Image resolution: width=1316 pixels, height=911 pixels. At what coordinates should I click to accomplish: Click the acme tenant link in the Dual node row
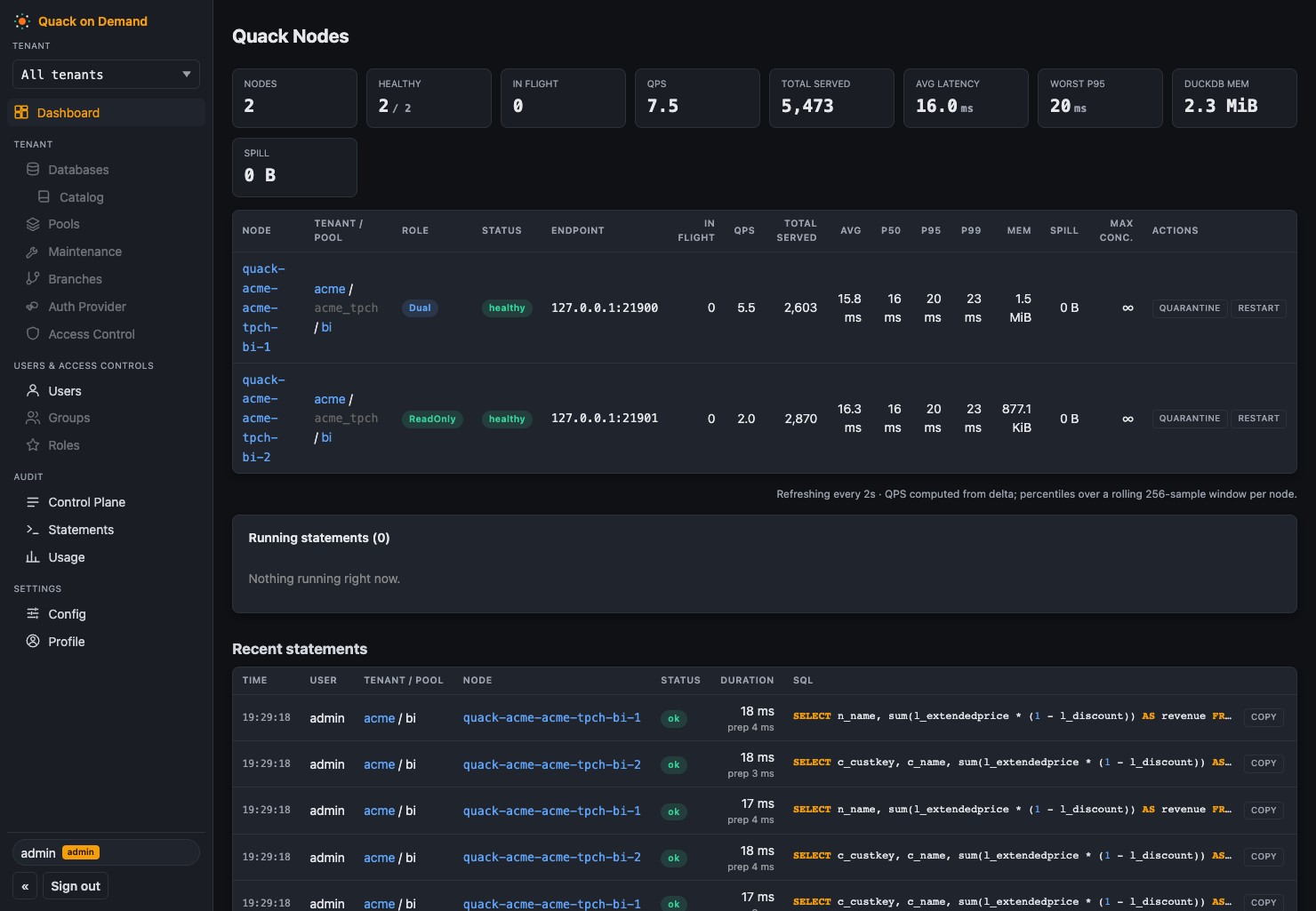(329, 289)
